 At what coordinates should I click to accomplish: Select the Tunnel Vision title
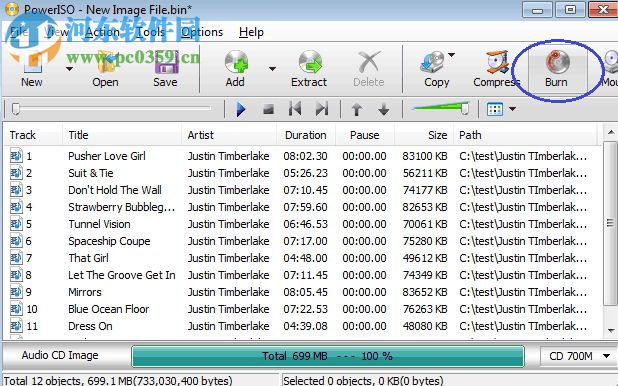coord(99,224)
